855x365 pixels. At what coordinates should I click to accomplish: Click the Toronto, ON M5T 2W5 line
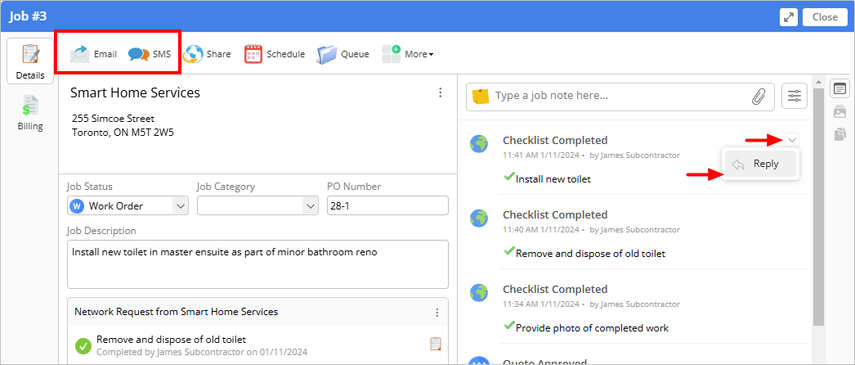point(123,131)
